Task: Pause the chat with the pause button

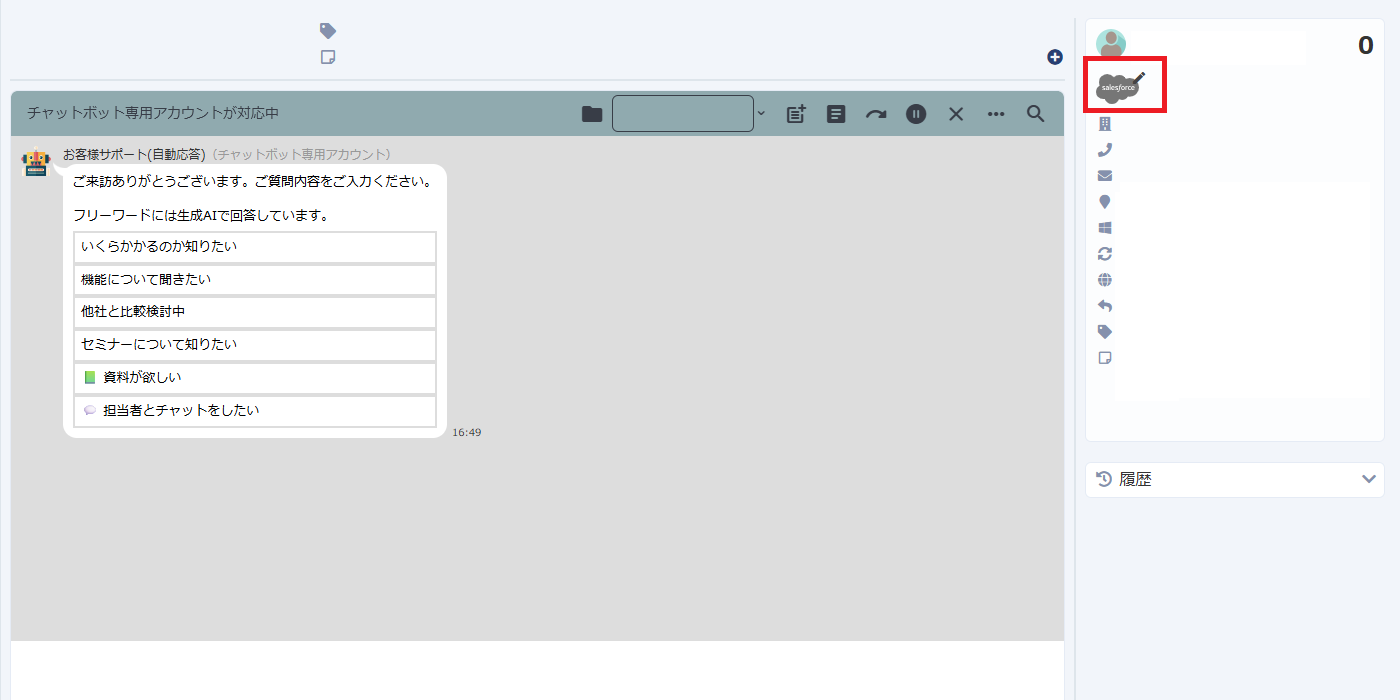Action: (x=916, y=114)
